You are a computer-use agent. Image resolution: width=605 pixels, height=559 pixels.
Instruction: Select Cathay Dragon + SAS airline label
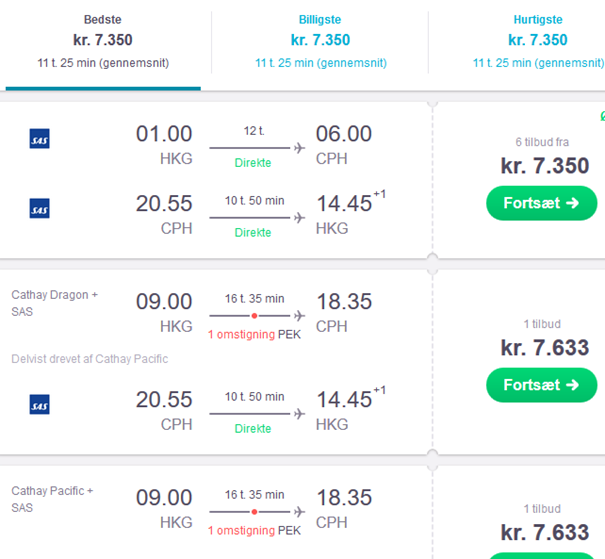coord(54,303)
